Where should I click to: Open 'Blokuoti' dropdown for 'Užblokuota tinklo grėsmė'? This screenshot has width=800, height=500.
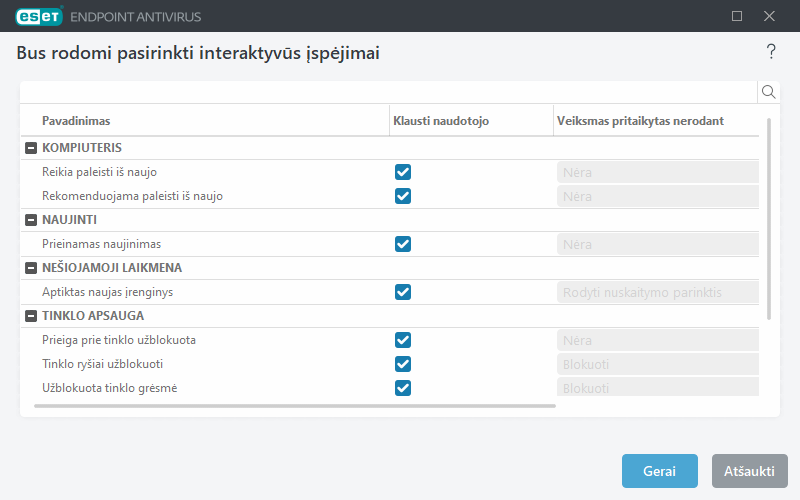coord(658,387)
